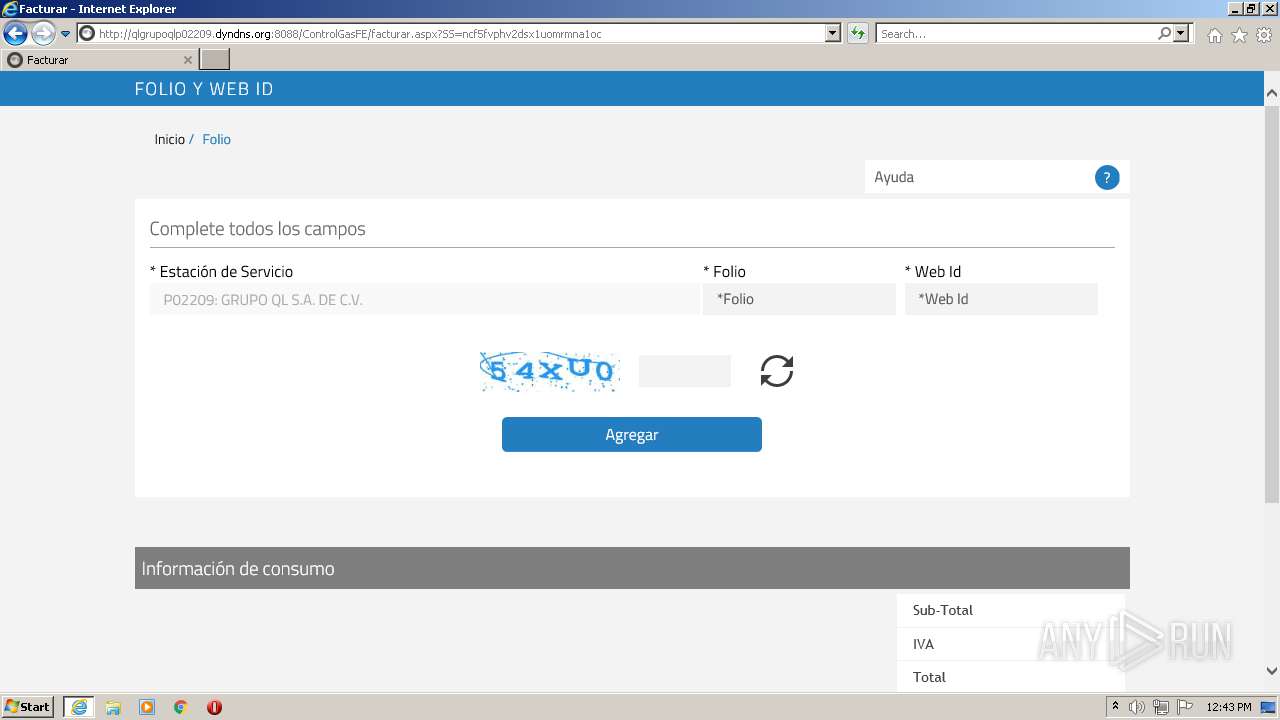Click the browser forward arrow
Screen dimensions: 1280x720
coord(43,33)
